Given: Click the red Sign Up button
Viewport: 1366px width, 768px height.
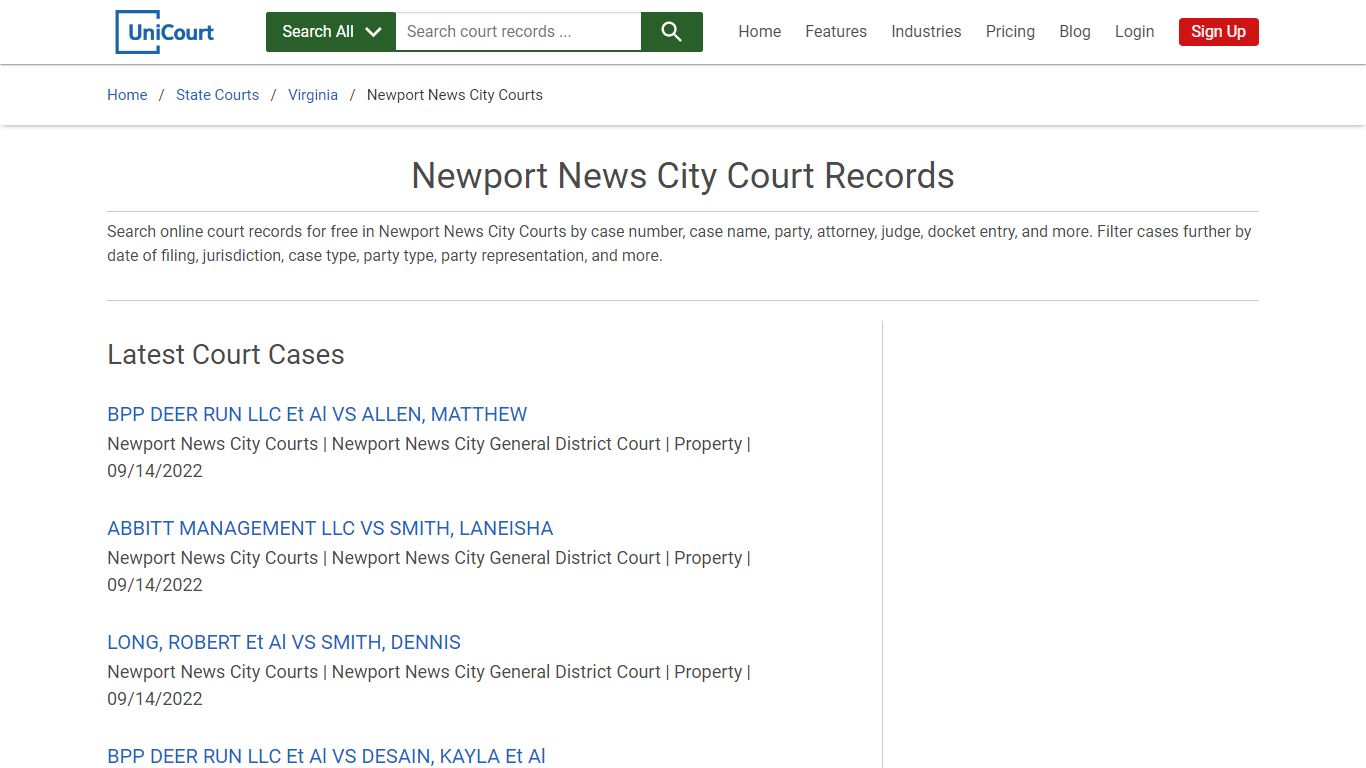Looking at the screenshot, I should coord(1218,32).
